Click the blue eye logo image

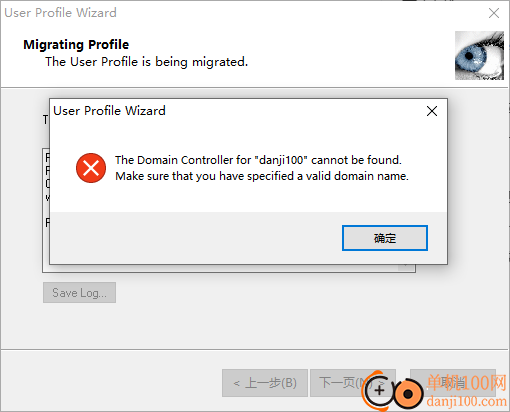click(x=479, y=55)
